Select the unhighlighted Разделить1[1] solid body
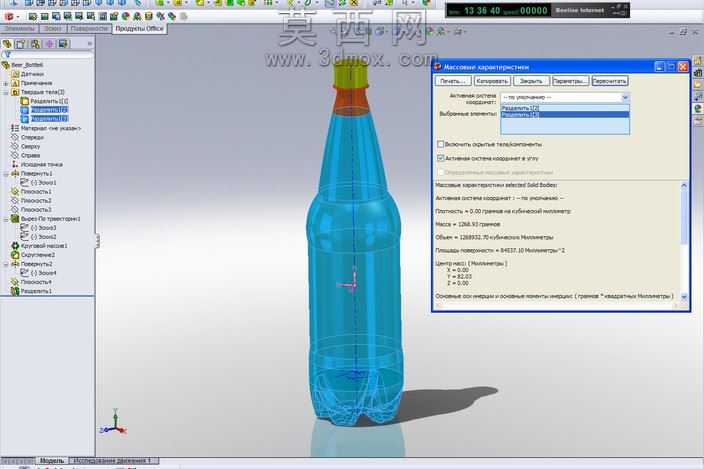Viewport: 704px width, 469px height. click(44, 101)
